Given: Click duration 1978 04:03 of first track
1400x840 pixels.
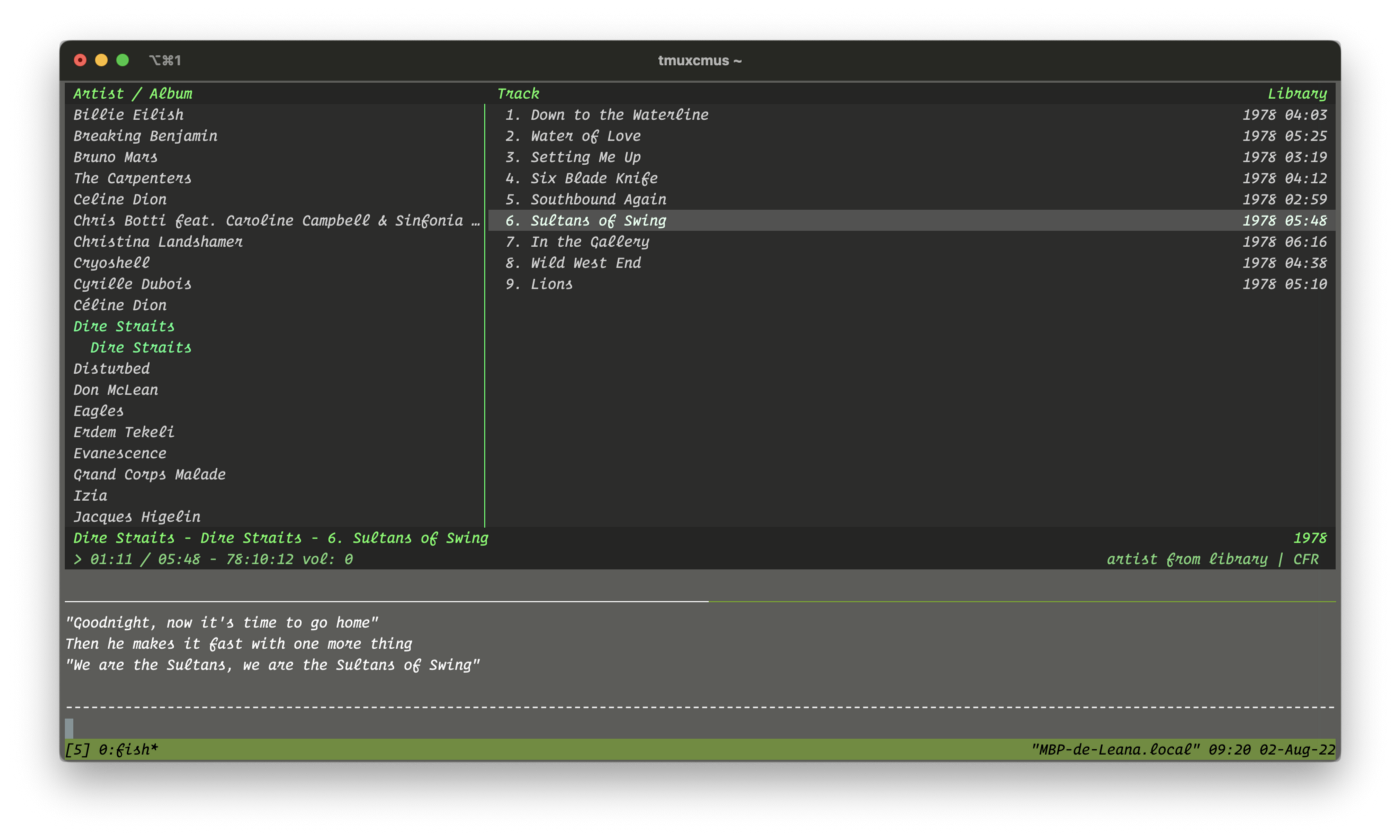Looking at the screenshot, I should pos(1285,115).
